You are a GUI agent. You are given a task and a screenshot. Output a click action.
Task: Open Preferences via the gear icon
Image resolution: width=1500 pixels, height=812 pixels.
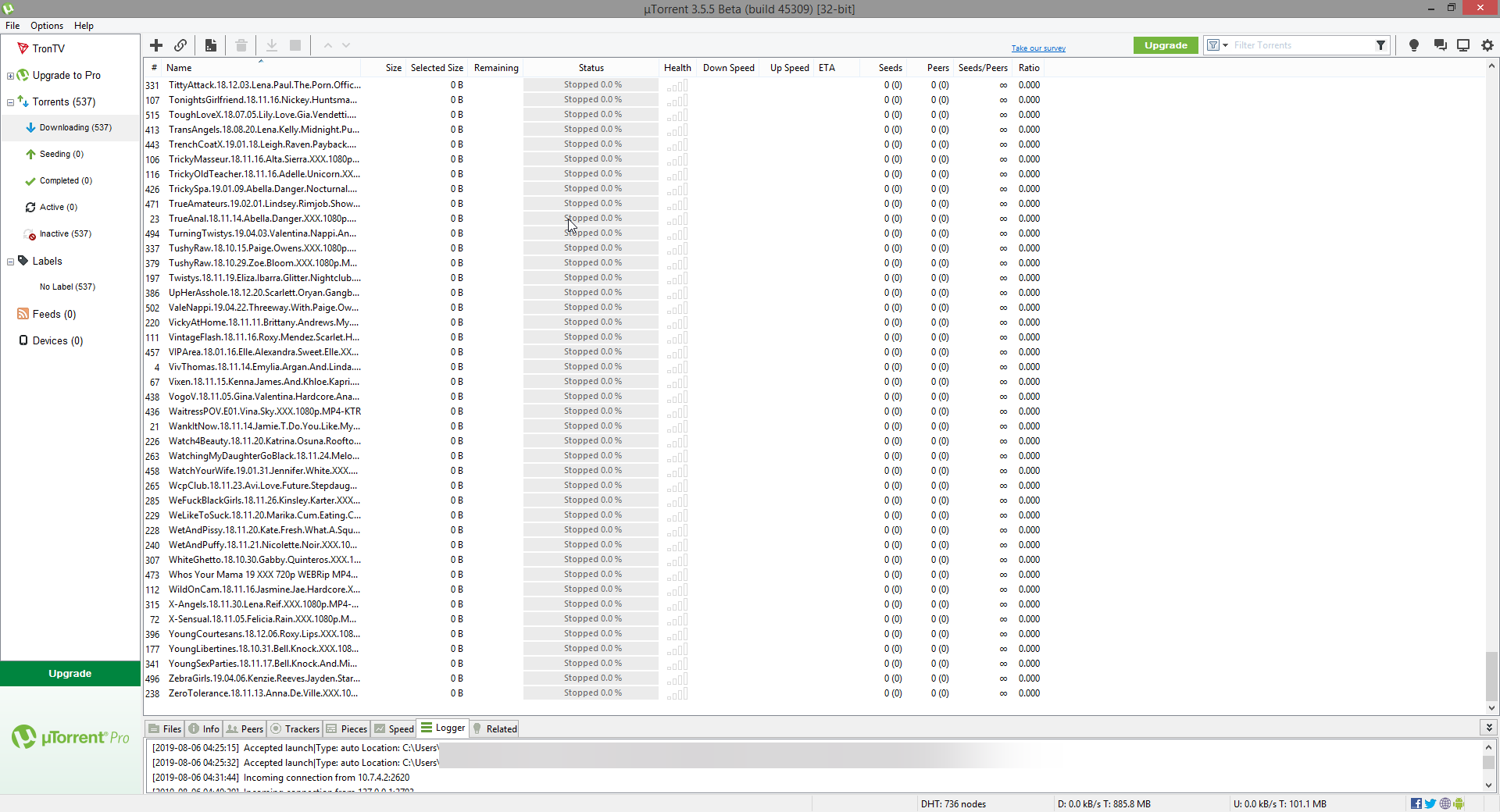[1487, 45]
